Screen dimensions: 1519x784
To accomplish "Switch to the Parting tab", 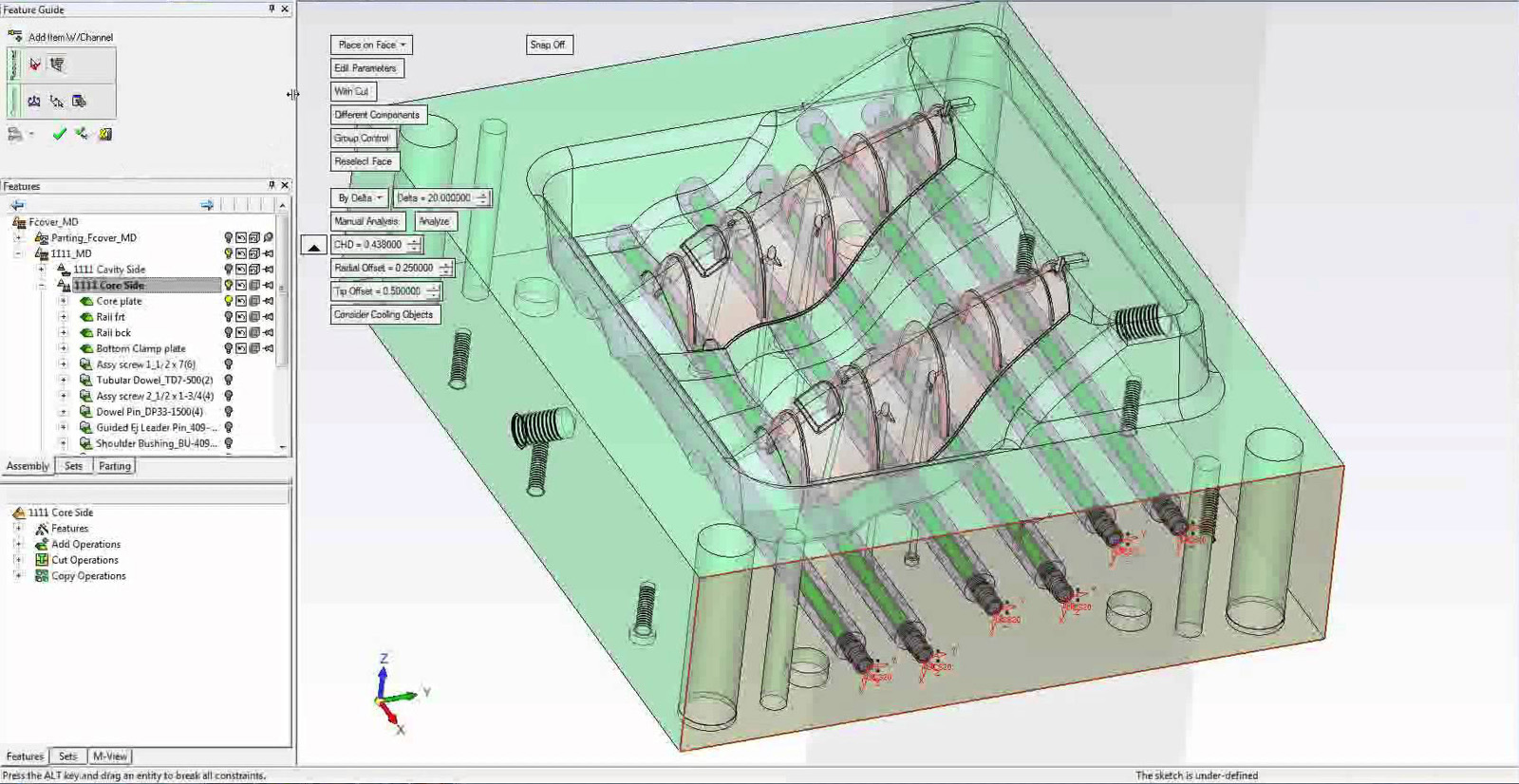I will click(115, 466).
